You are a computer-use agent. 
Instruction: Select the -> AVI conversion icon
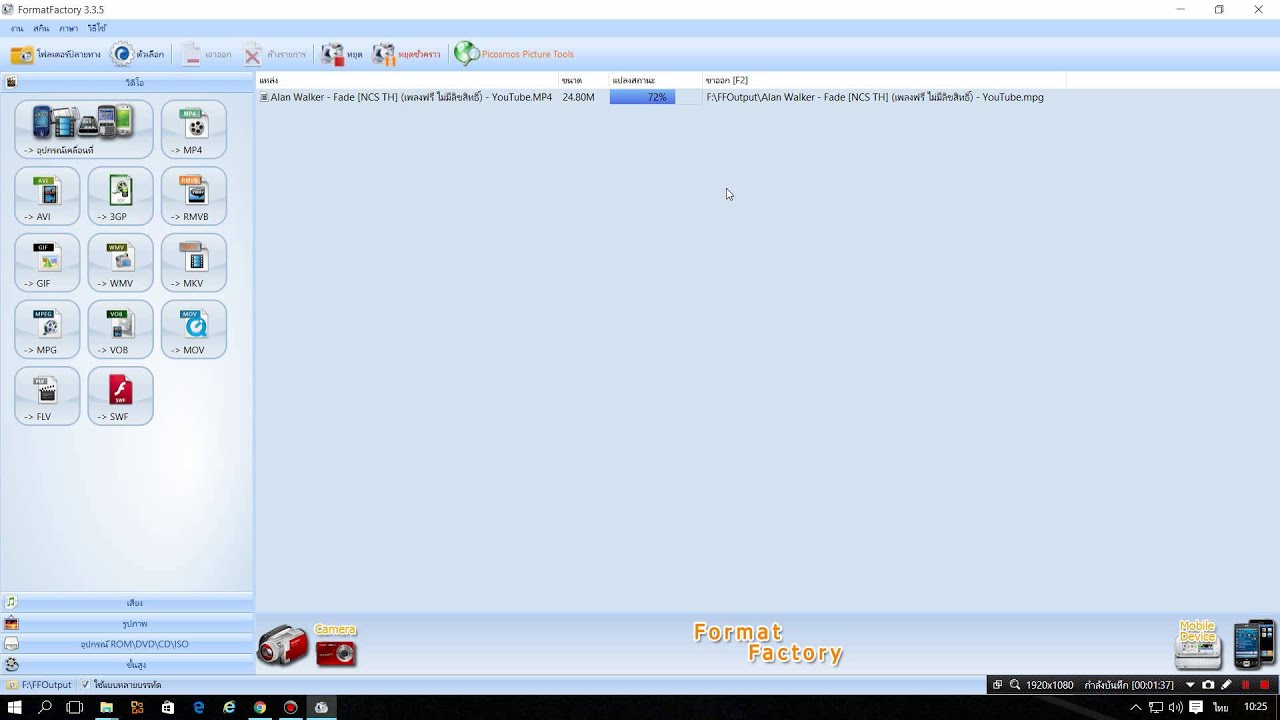point(47,196)
